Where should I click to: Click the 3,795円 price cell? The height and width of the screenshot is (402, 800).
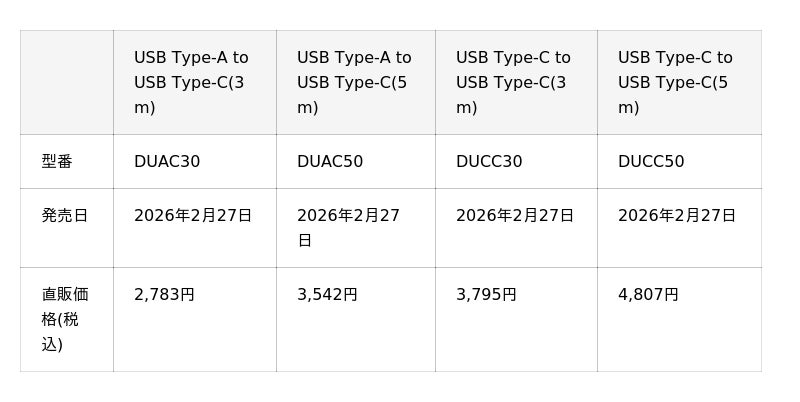click(486, 295)
